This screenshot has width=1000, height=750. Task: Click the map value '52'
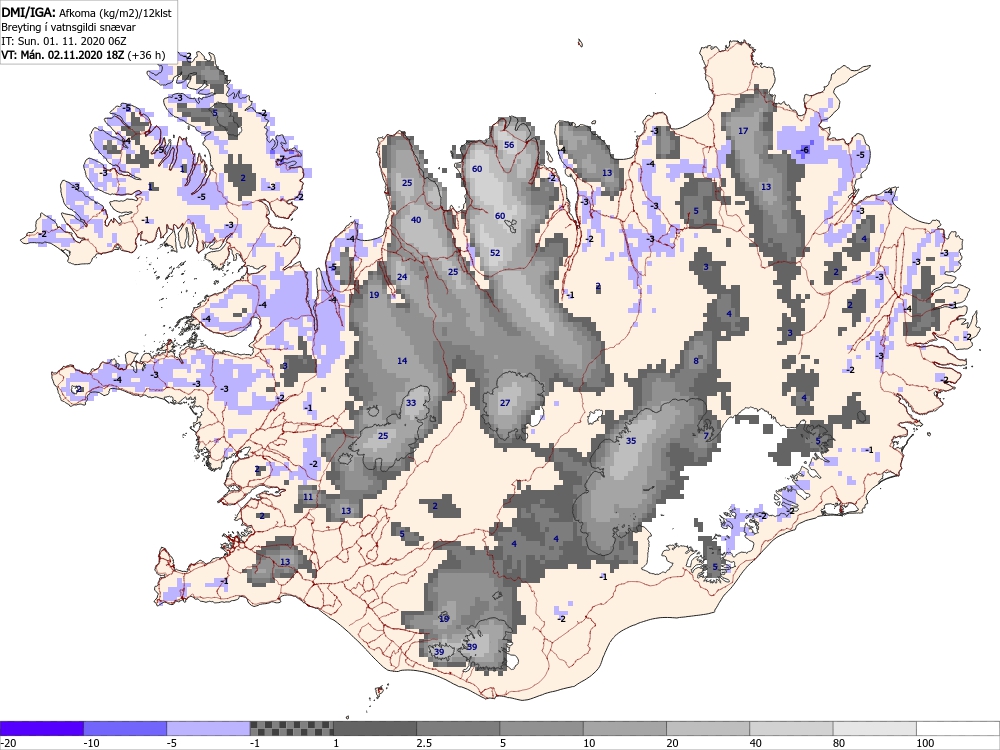495,253
